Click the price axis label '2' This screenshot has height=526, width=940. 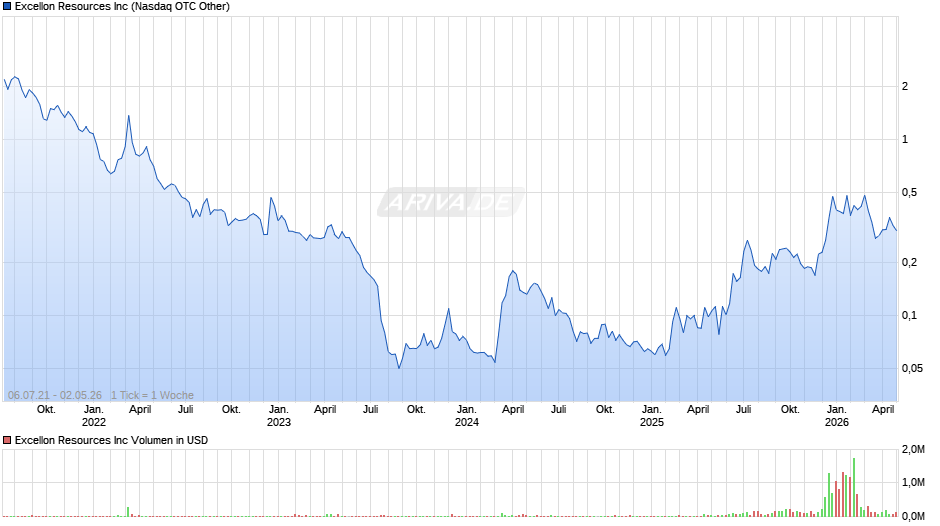[x=905, y=86]
